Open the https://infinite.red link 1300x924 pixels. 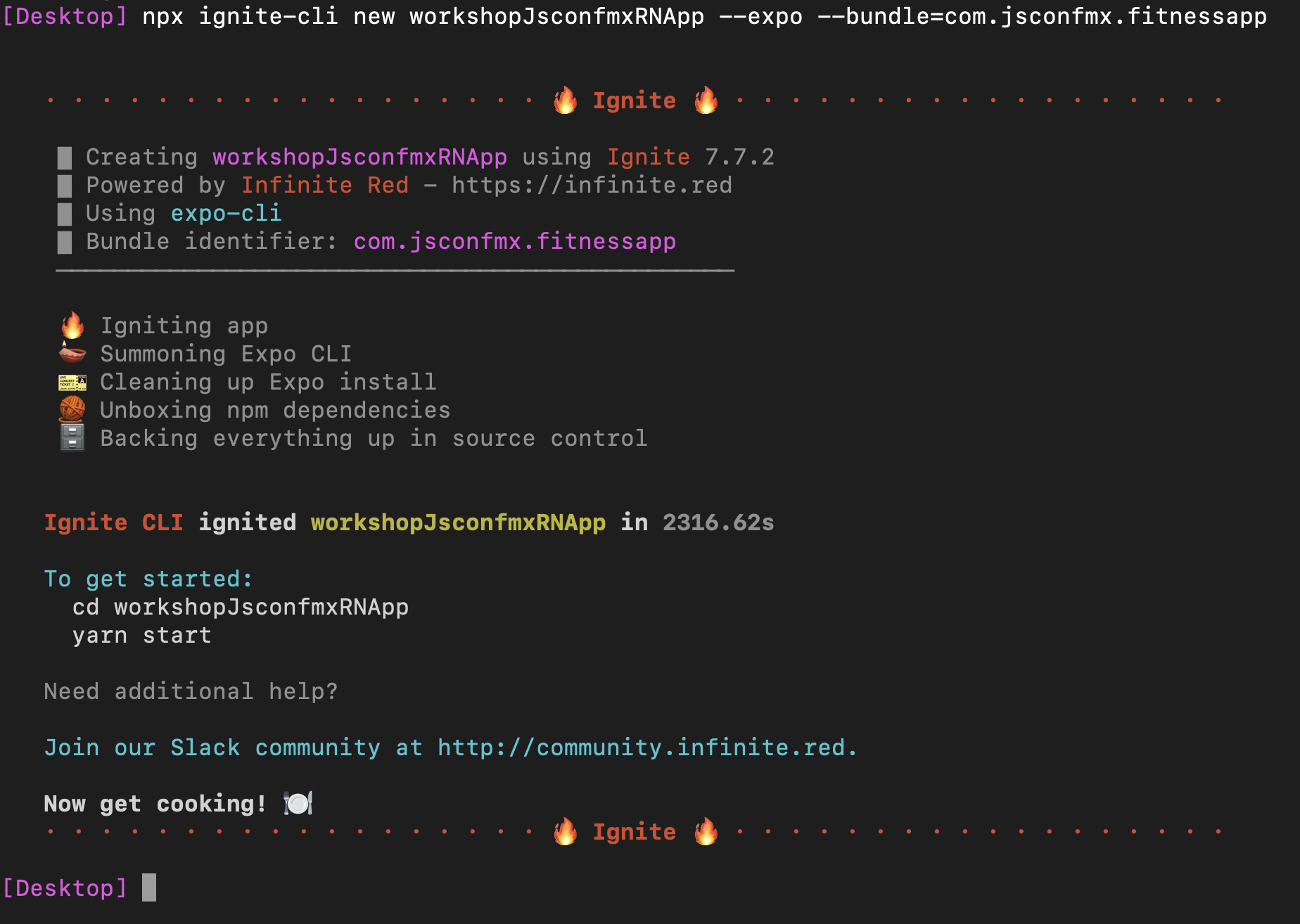click(x=592, y=185)
